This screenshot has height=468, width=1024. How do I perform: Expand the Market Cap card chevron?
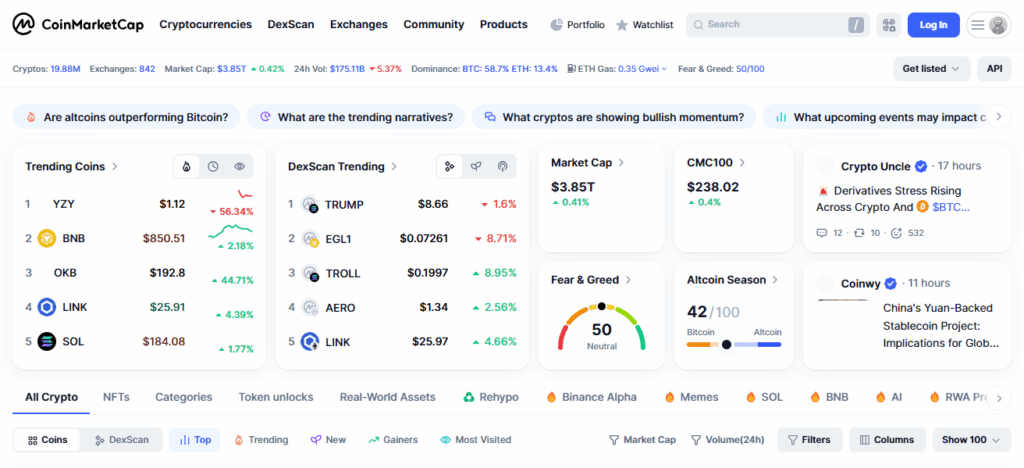[622, 163]
